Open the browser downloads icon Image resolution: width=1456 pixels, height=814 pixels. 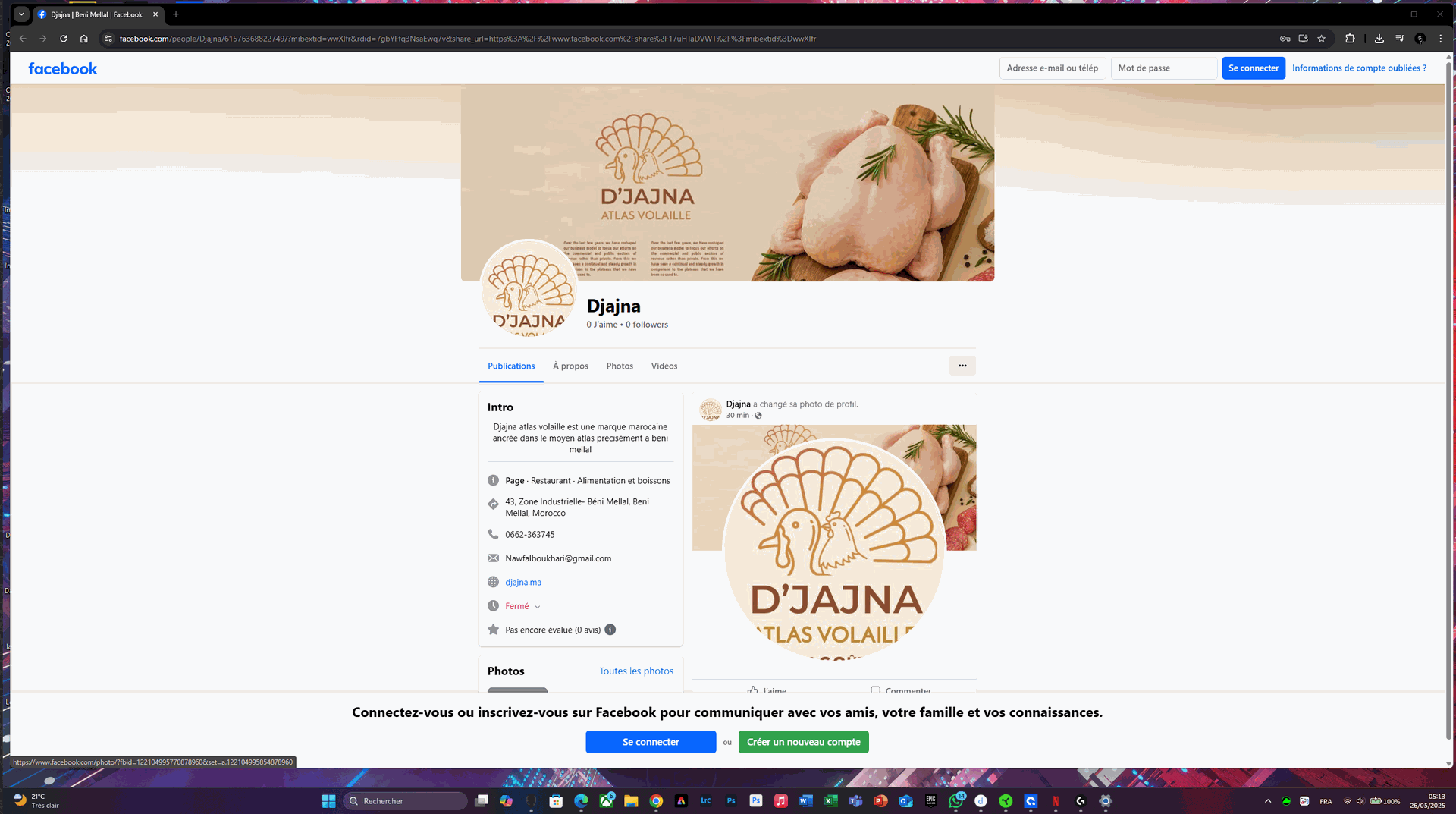(x=1379, y=39)
